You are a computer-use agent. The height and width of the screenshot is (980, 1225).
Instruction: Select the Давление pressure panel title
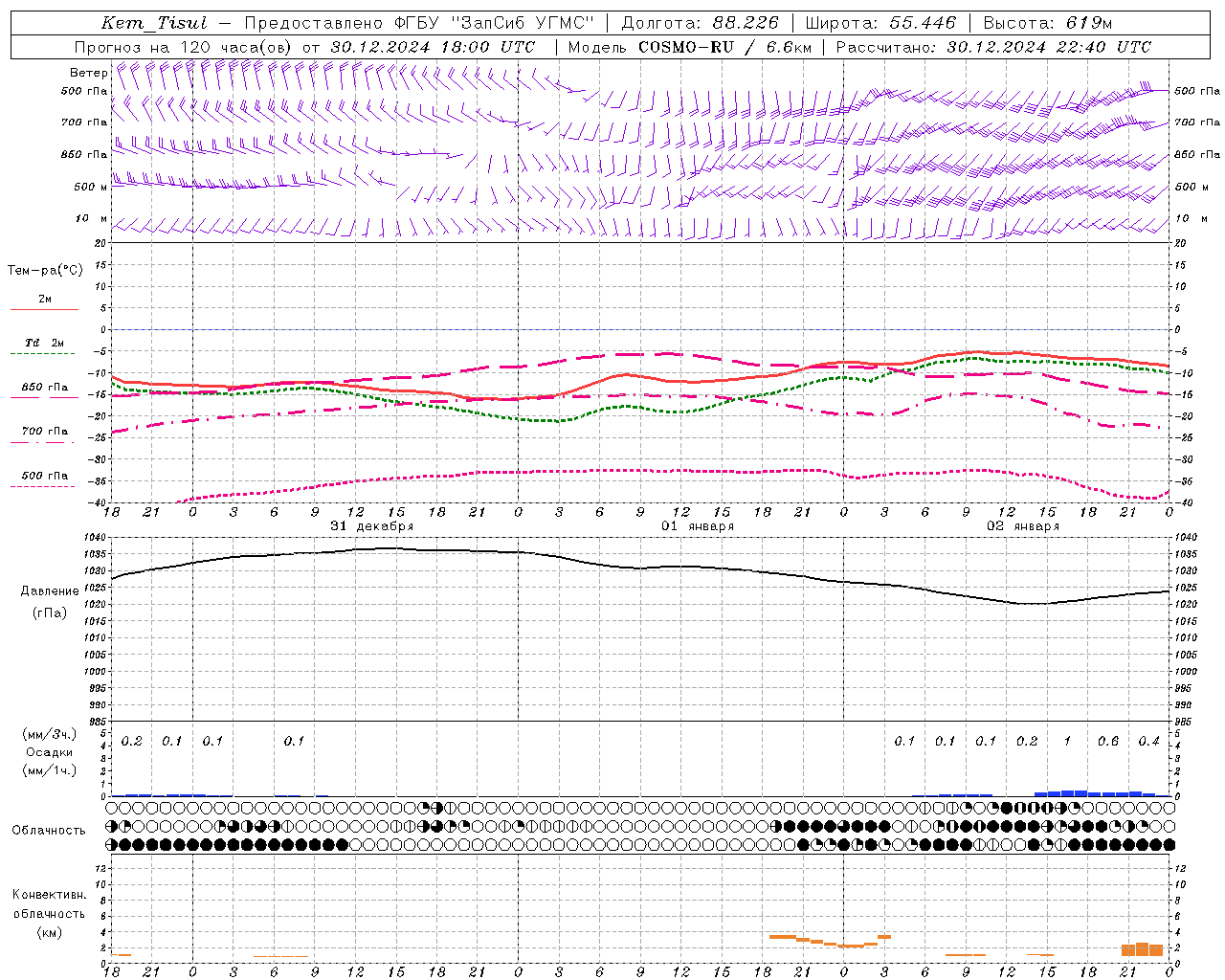[x=50, y=591]
